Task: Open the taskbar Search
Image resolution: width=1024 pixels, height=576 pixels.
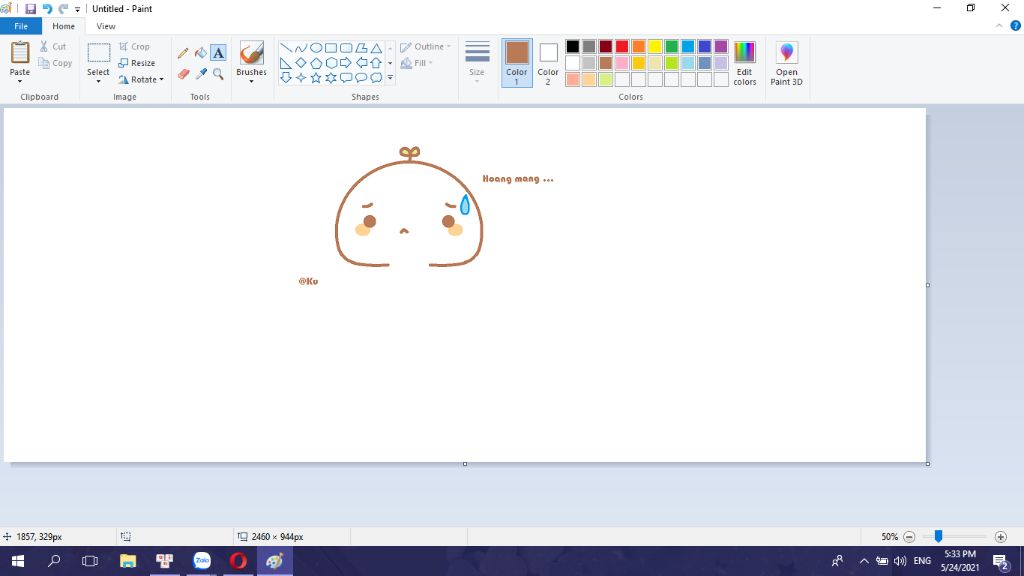Action: [x=54, y=561]
